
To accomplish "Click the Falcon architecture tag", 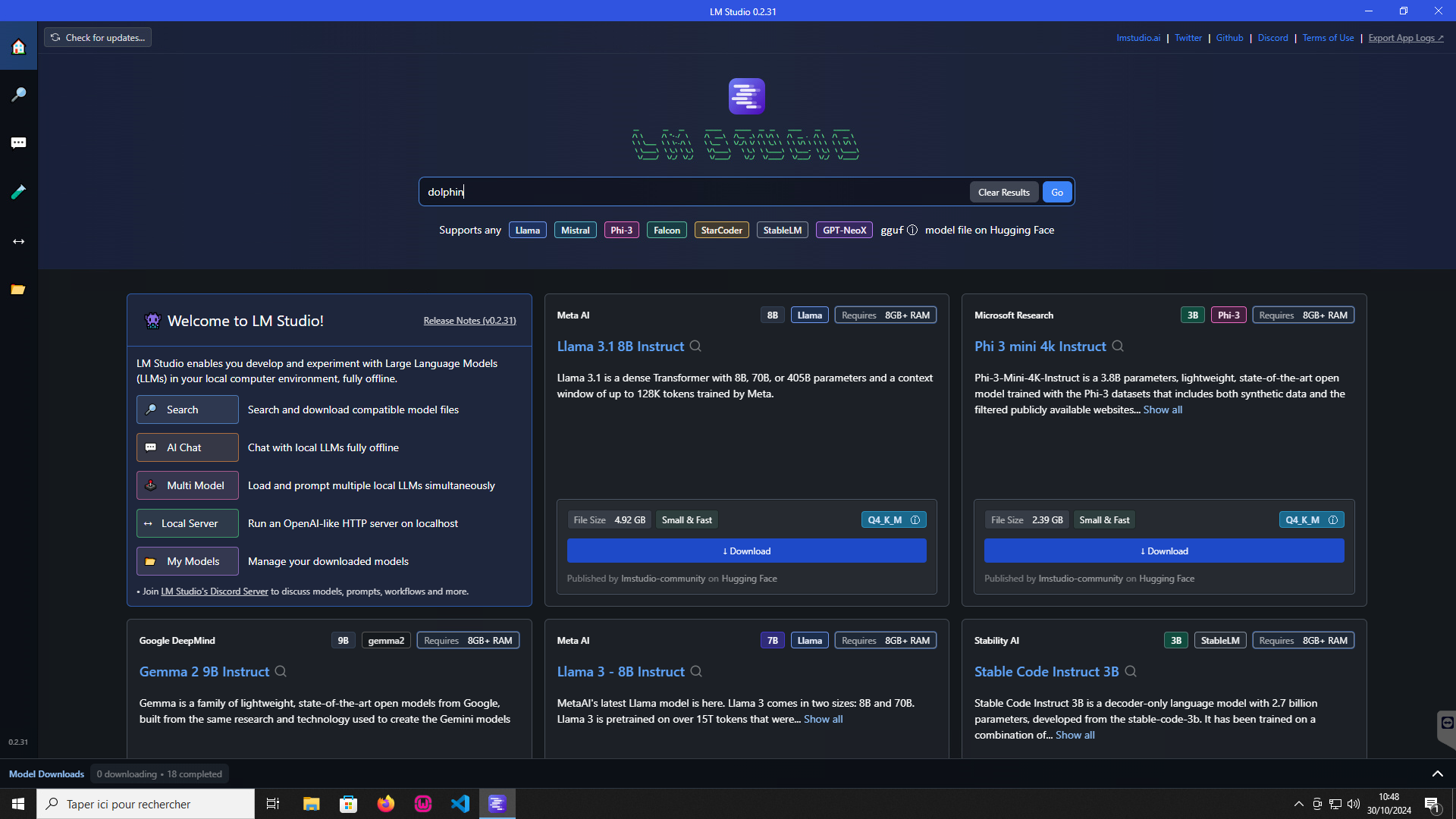I will coord(667,231).
